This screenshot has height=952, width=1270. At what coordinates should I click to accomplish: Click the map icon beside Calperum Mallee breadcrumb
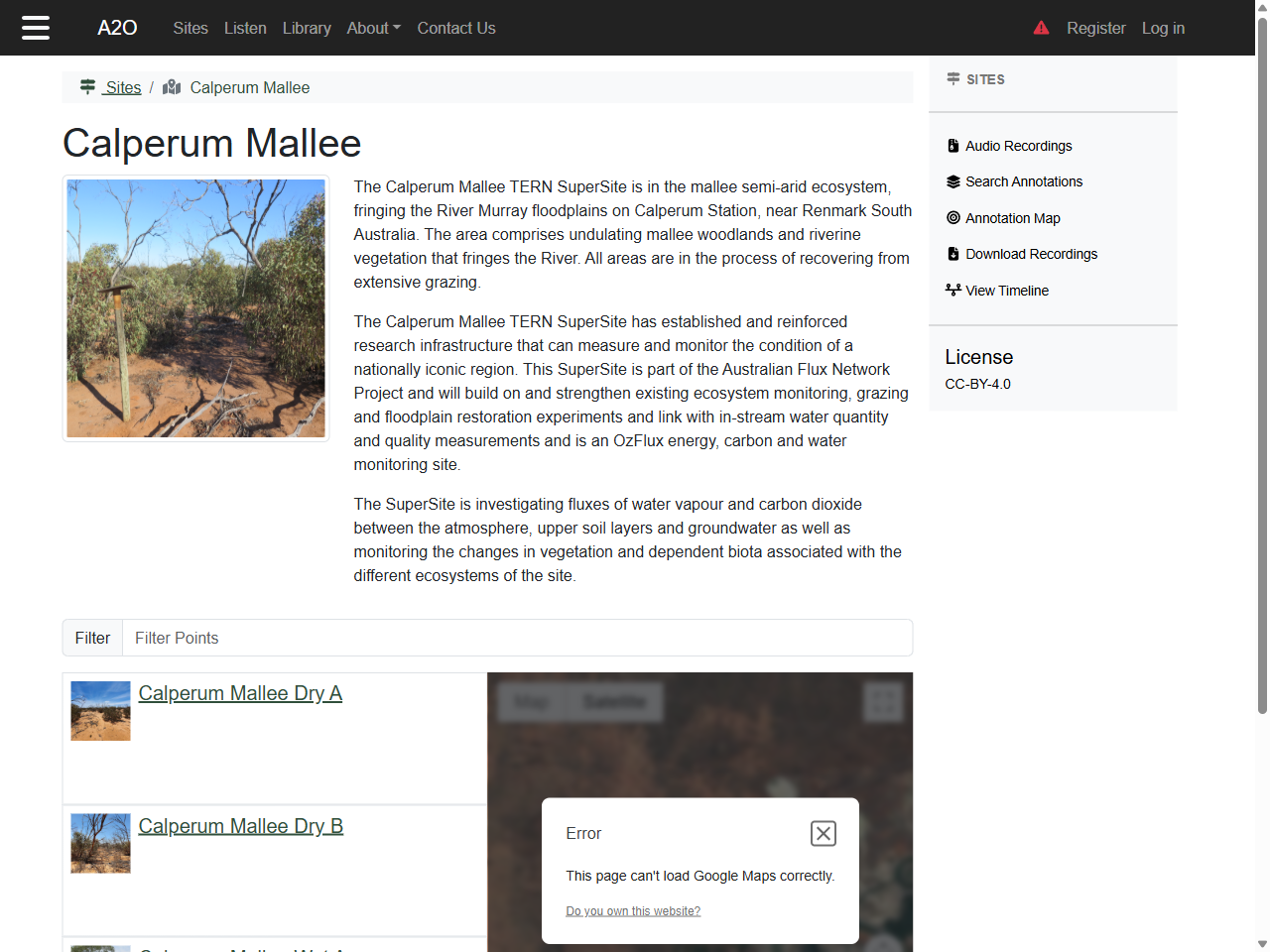(172, 86)
